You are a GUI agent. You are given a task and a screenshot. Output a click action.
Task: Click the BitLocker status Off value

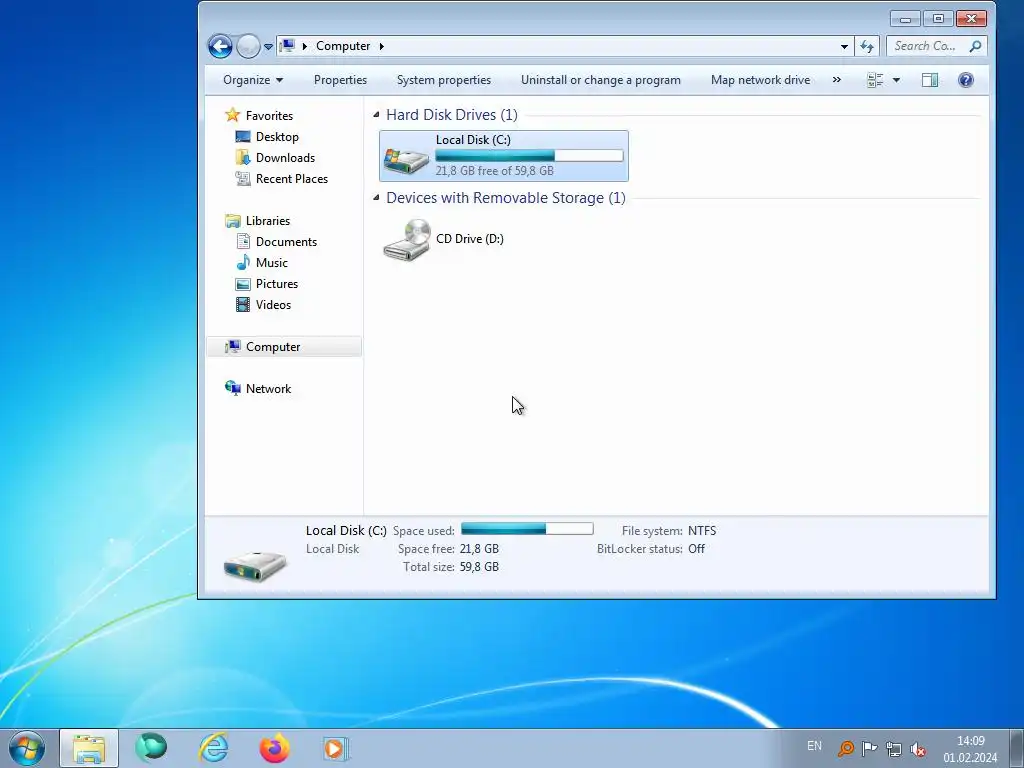click(x=696, y=549)
